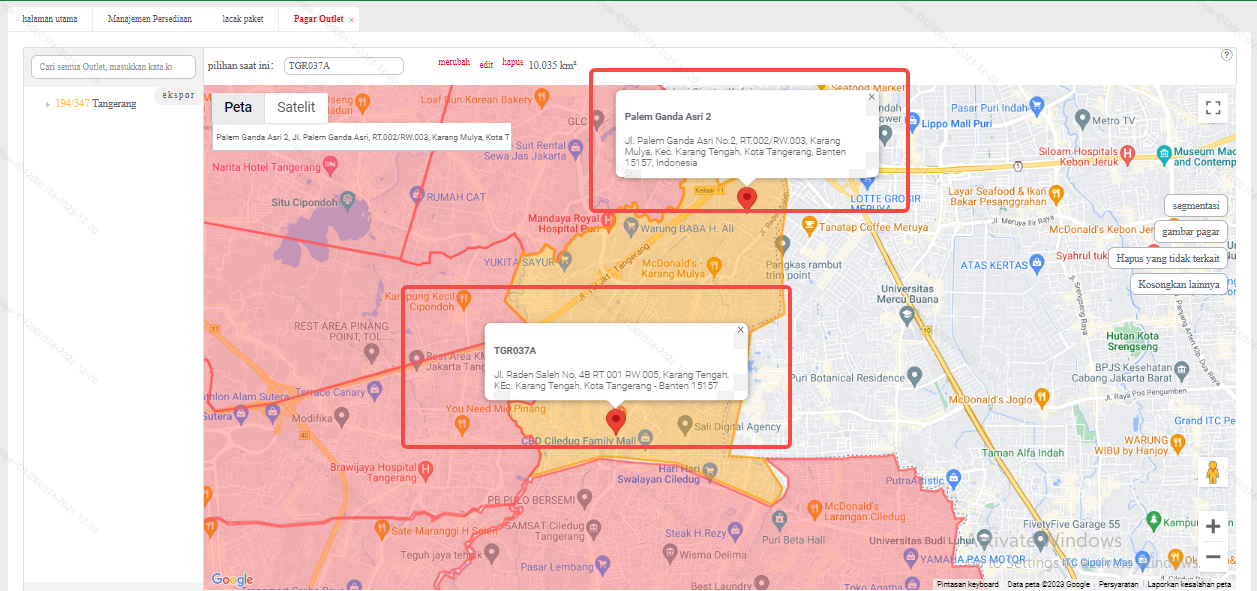Click the CBD Ciledug Family Mall icon
Screen dimensions: 1257x591
[x=646, y=438]
